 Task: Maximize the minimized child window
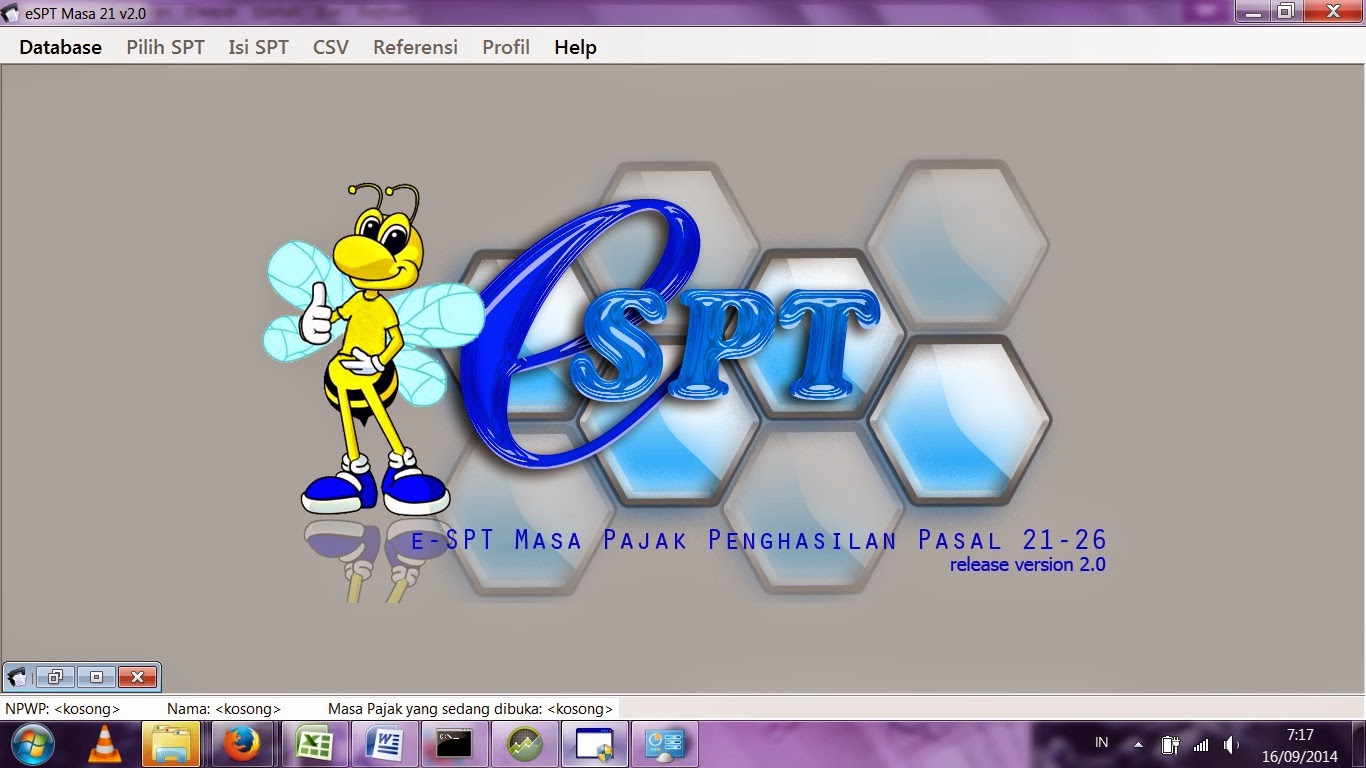tap(96, 677)
